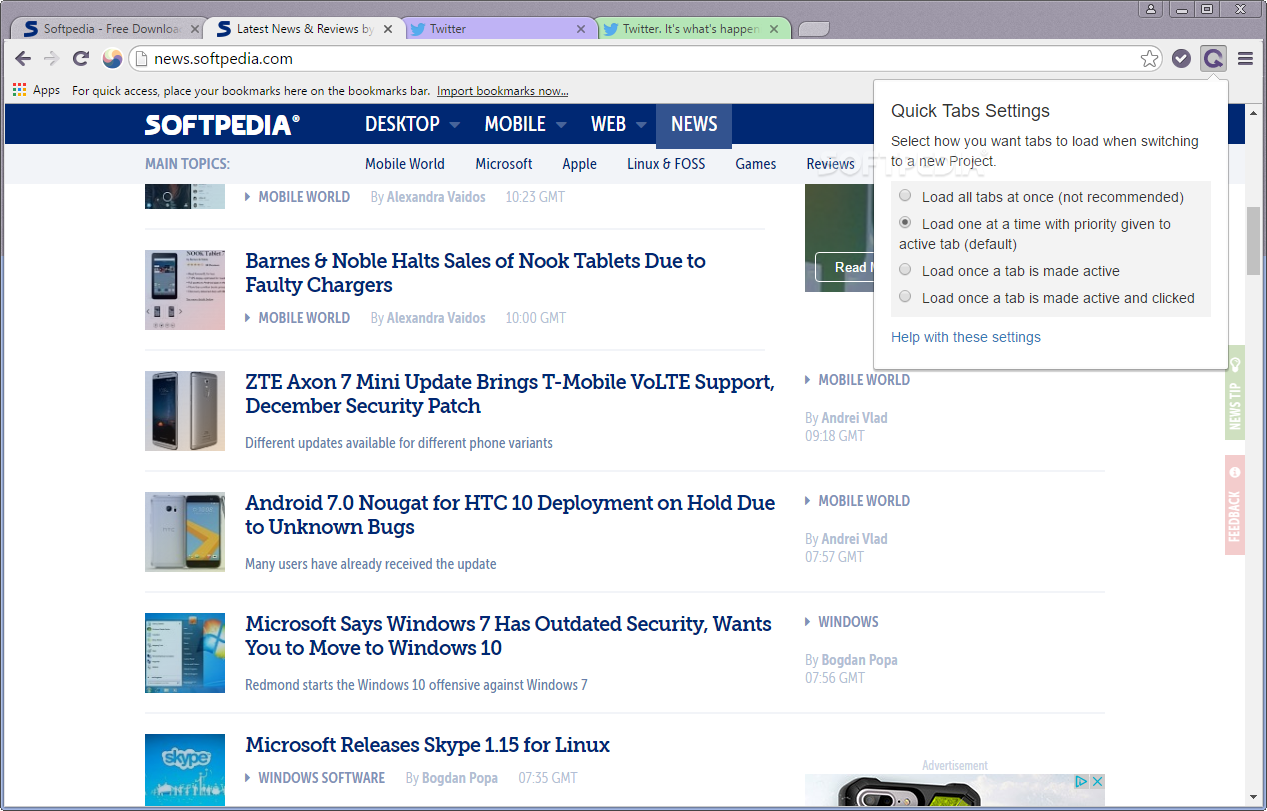
Task: Open Windows Software category under Skype article
Action: point(321,778)
